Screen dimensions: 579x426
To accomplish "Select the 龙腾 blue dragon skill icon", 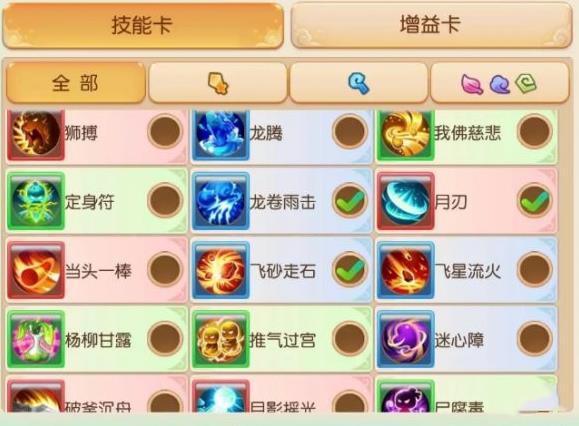I will (x=221, y=134).
